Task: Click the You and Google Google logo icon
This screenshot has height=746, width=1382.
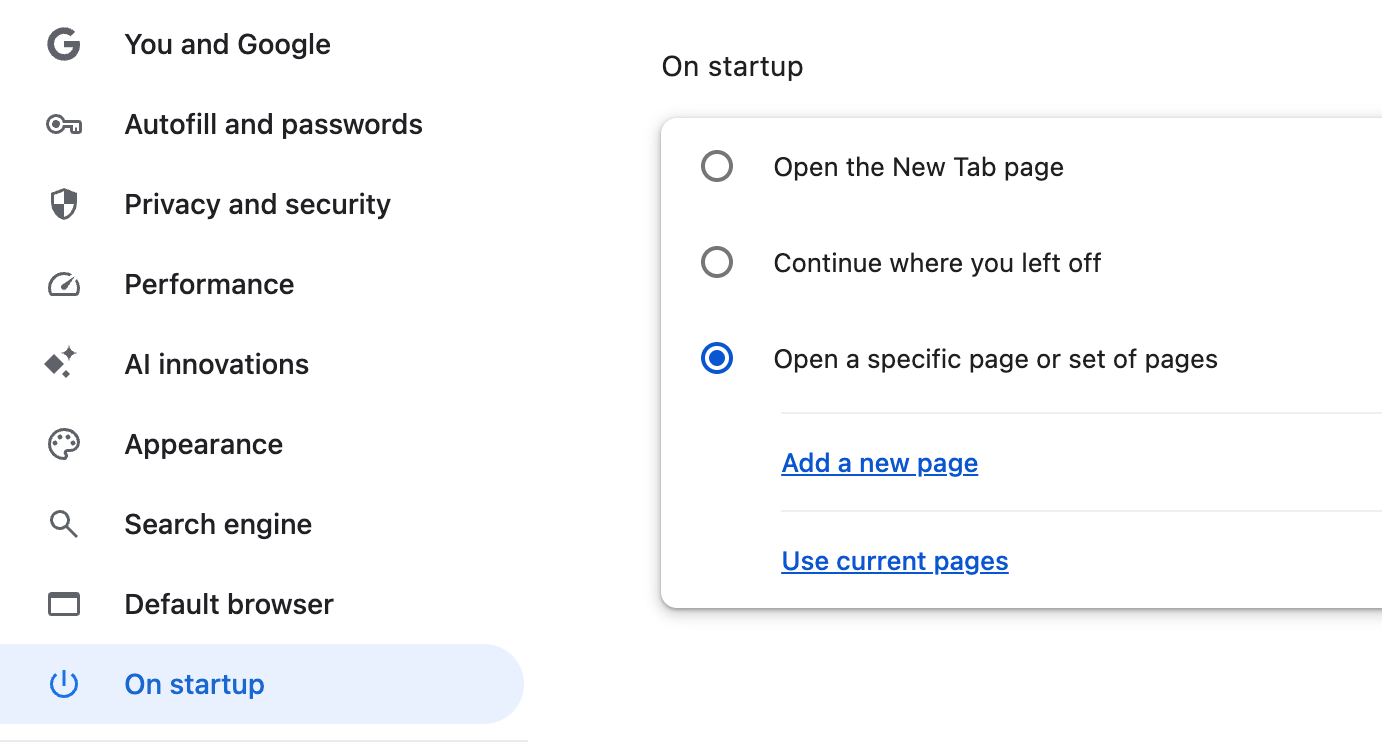Action: click(62, 44)
